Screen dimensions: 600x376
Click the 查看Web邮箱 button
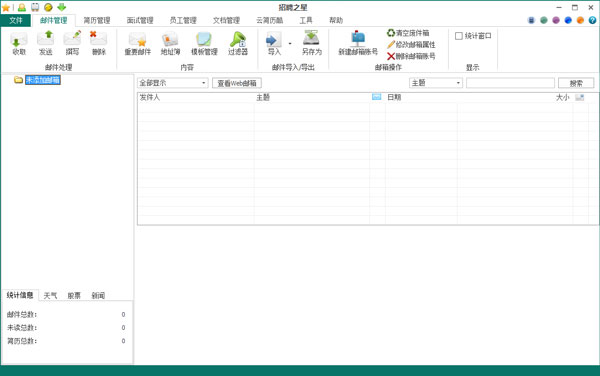[x=237, y=83]
